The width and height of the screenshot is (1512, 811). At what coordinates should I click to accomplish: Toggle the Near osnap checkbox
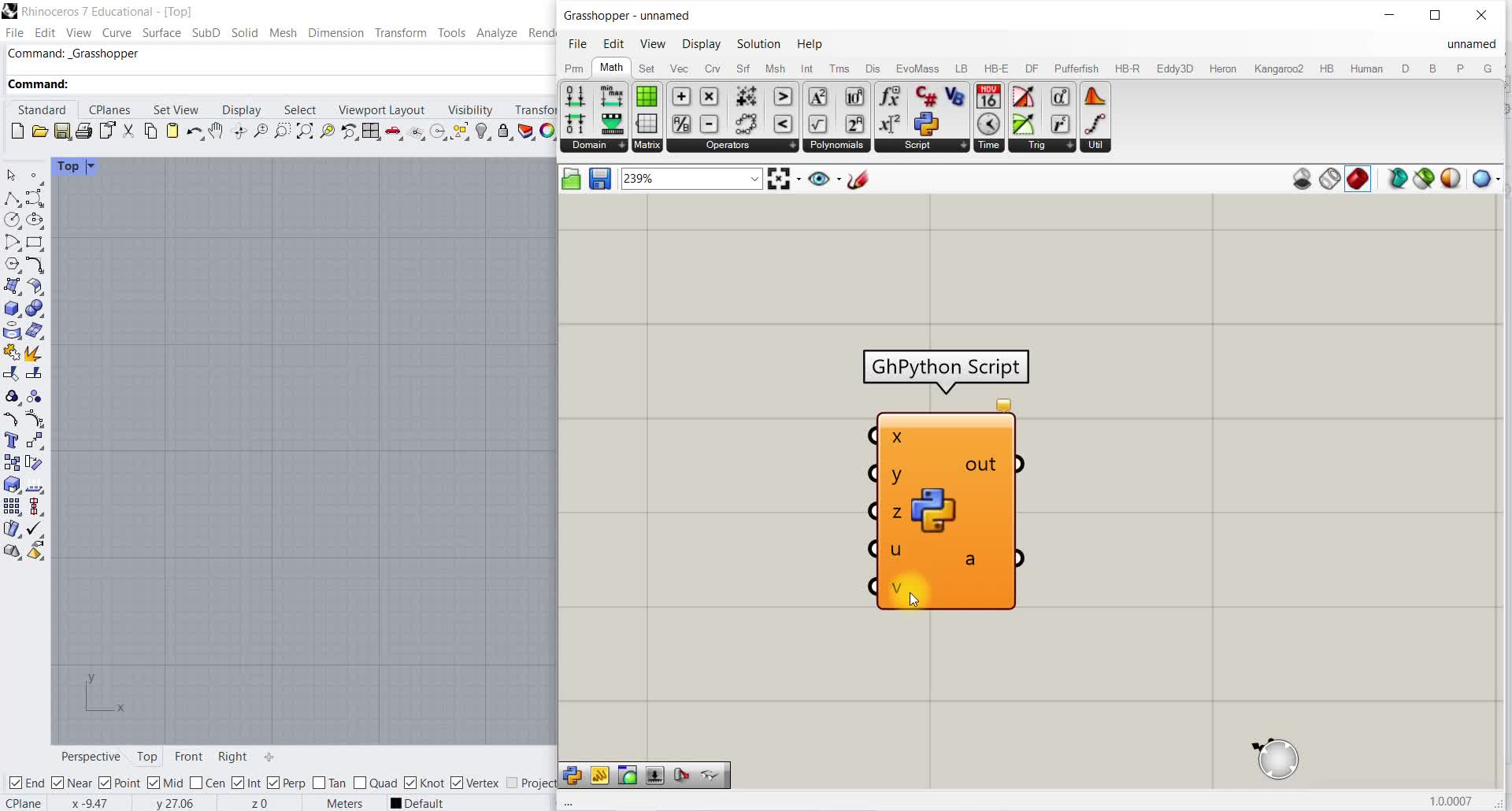point(57,783)
